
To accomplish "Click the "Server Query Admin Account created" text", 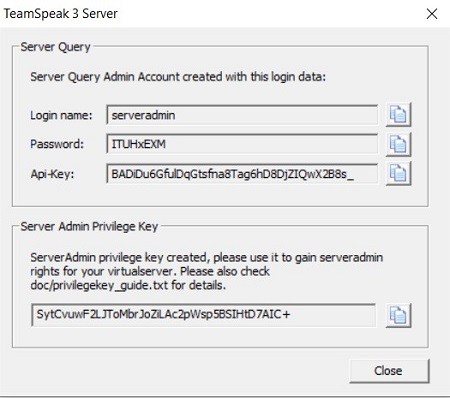I will point(178,77).
